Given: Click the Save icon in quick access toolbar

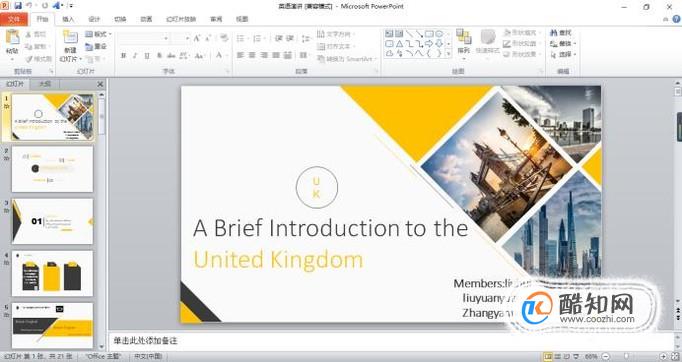Looking at the screenshot, I should coord(18,6).
